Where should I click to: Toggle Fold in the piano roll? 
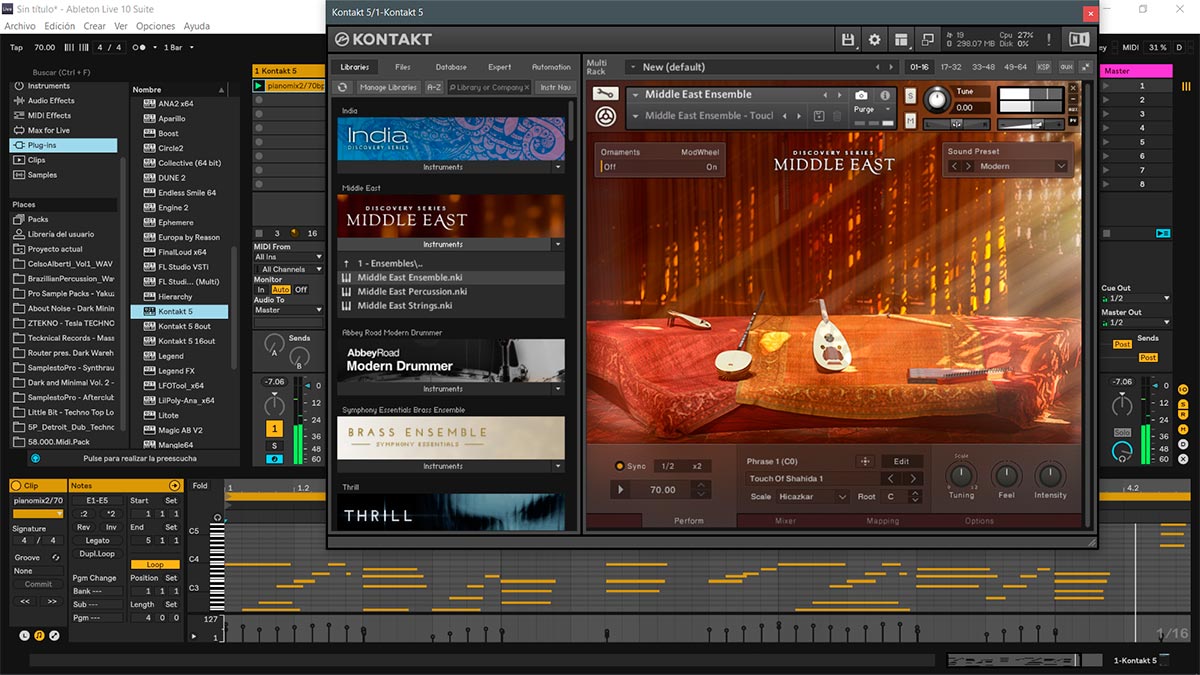pyautogui.click(x=200, y=486)
